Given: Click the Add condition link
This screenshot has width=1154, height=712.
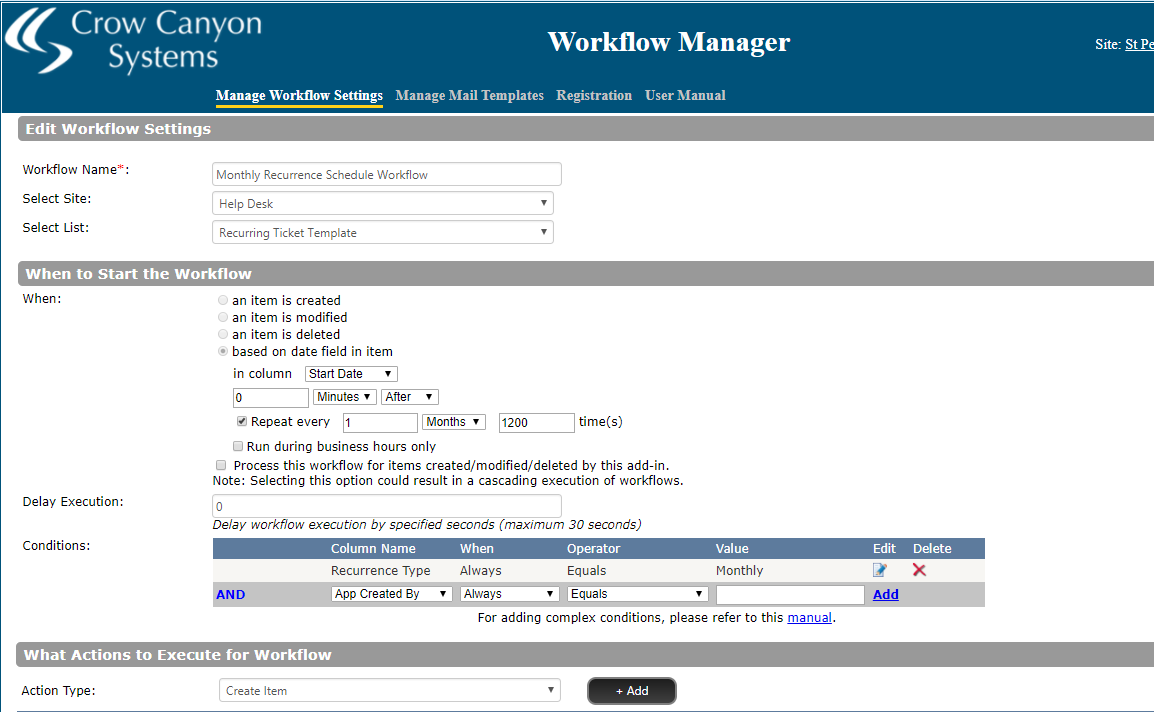Looking at the screenshot, I should (885, 594).
